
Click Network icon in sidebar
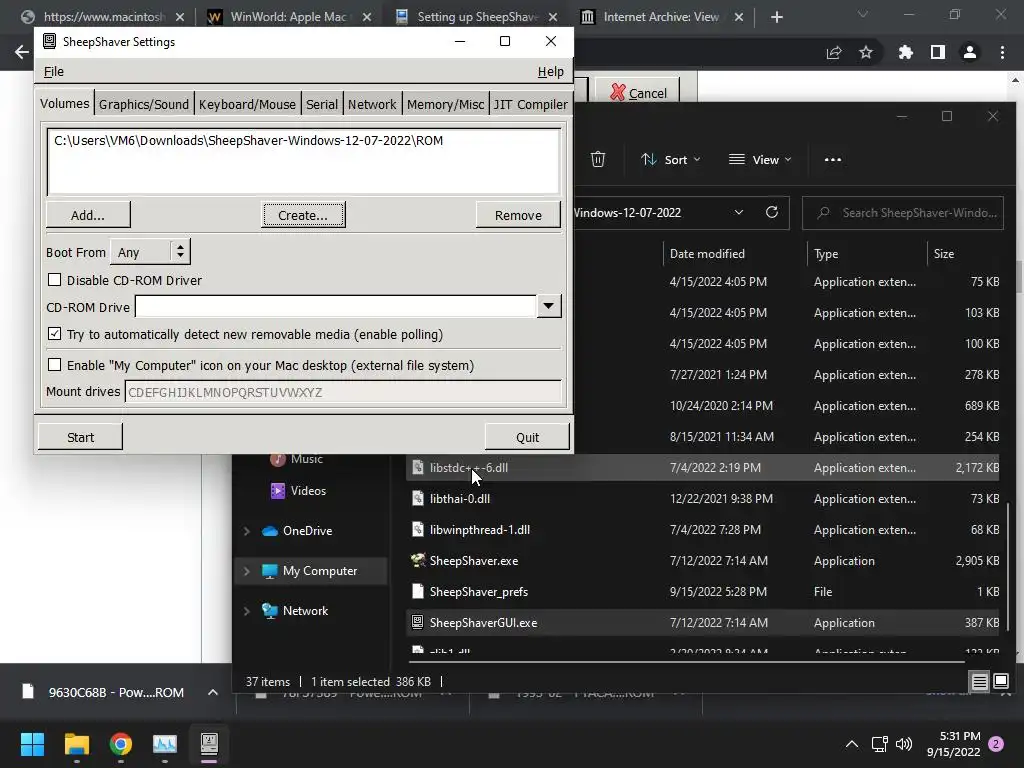coord(270,611)
